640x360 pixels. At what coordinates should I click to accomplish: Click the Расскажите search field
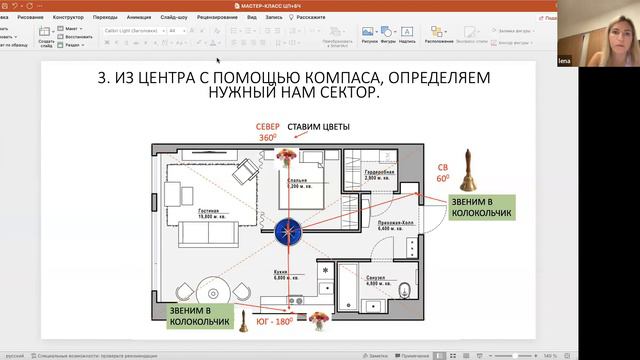[x=307, y=17]
